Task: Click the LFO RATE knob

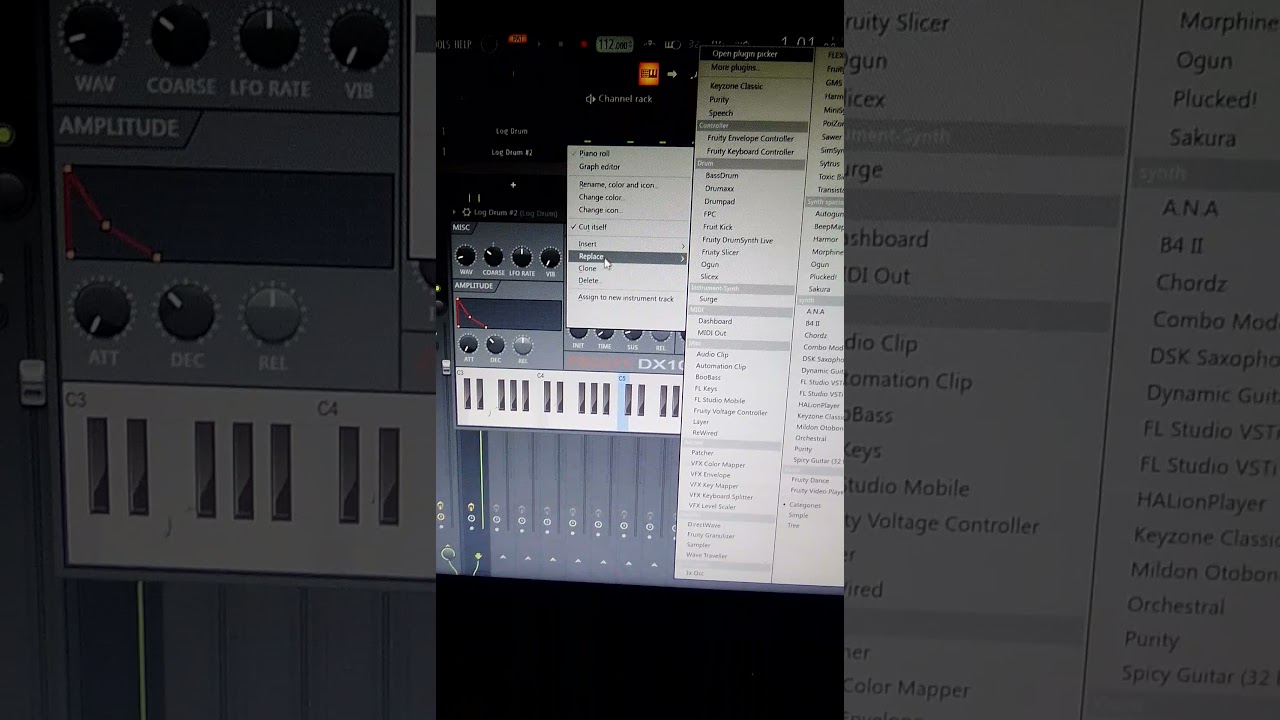Action: 522,258
